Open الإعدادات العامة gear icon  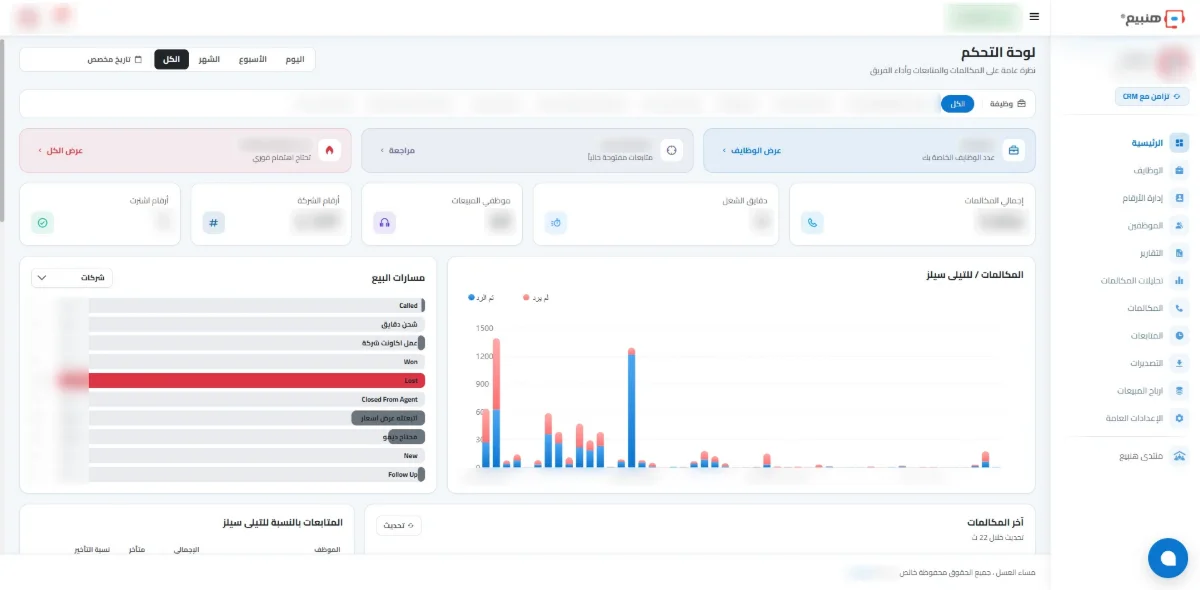click(1179, 418)
